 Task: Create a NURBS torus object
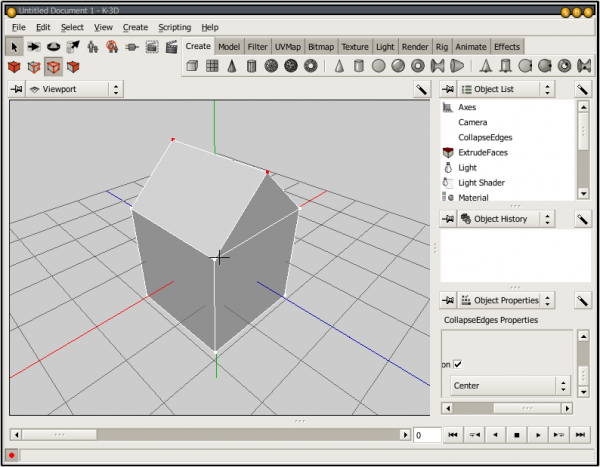click(564, 66)
